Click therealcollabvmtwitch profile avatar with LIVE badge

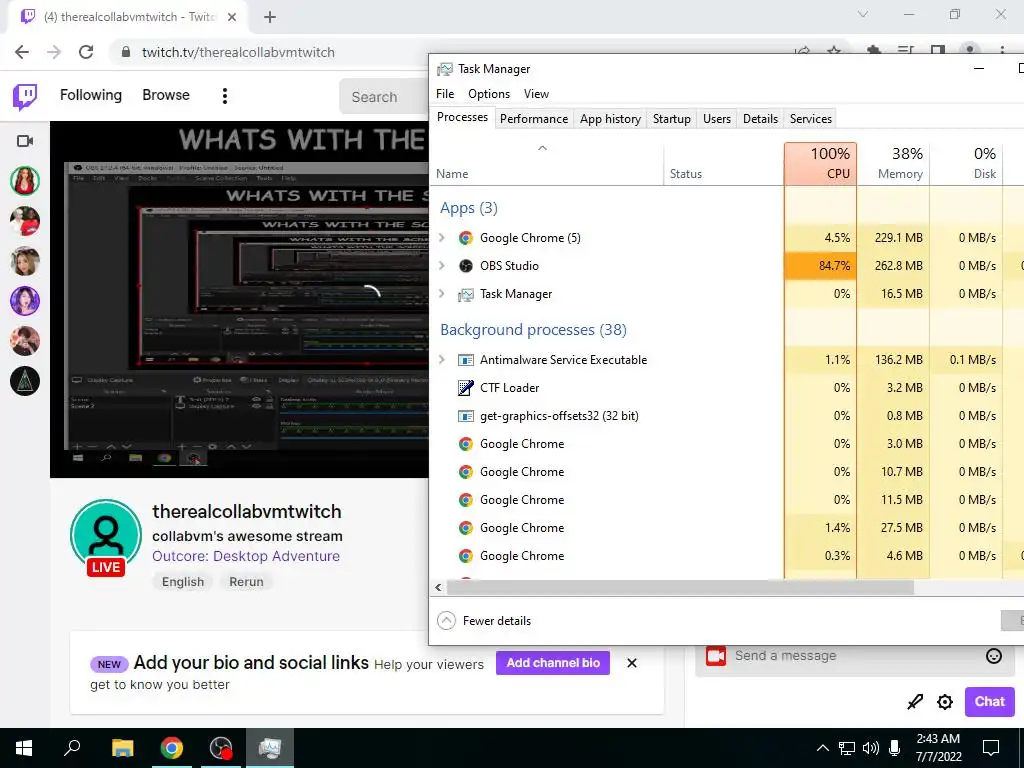(106, 537)
